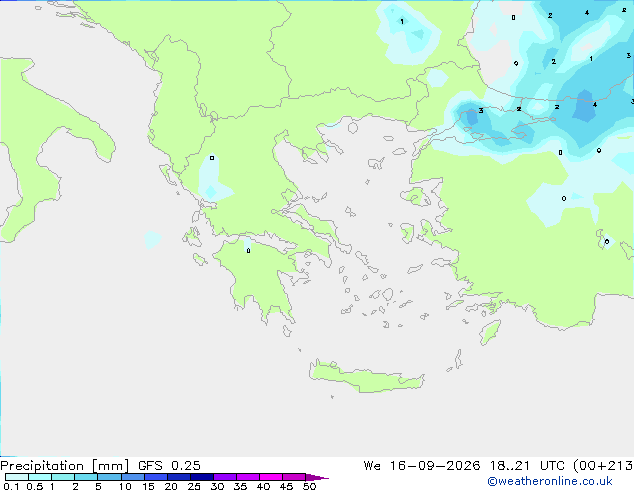Click the island of Crete
The height and width of the screenshot is (490, 634).
[366, 377]
